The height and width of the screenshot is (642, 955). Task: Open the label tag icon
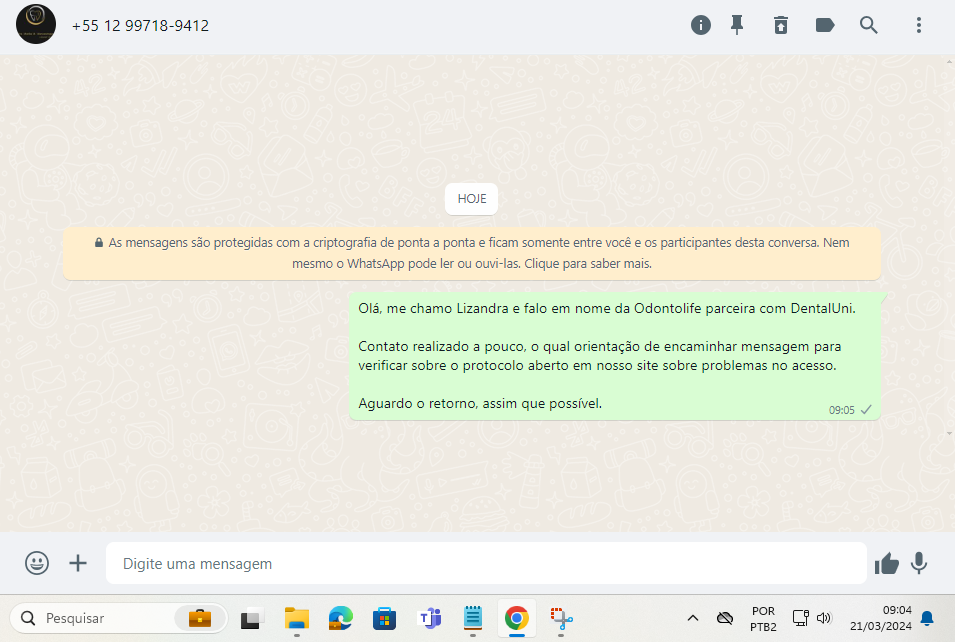(825, 25)
